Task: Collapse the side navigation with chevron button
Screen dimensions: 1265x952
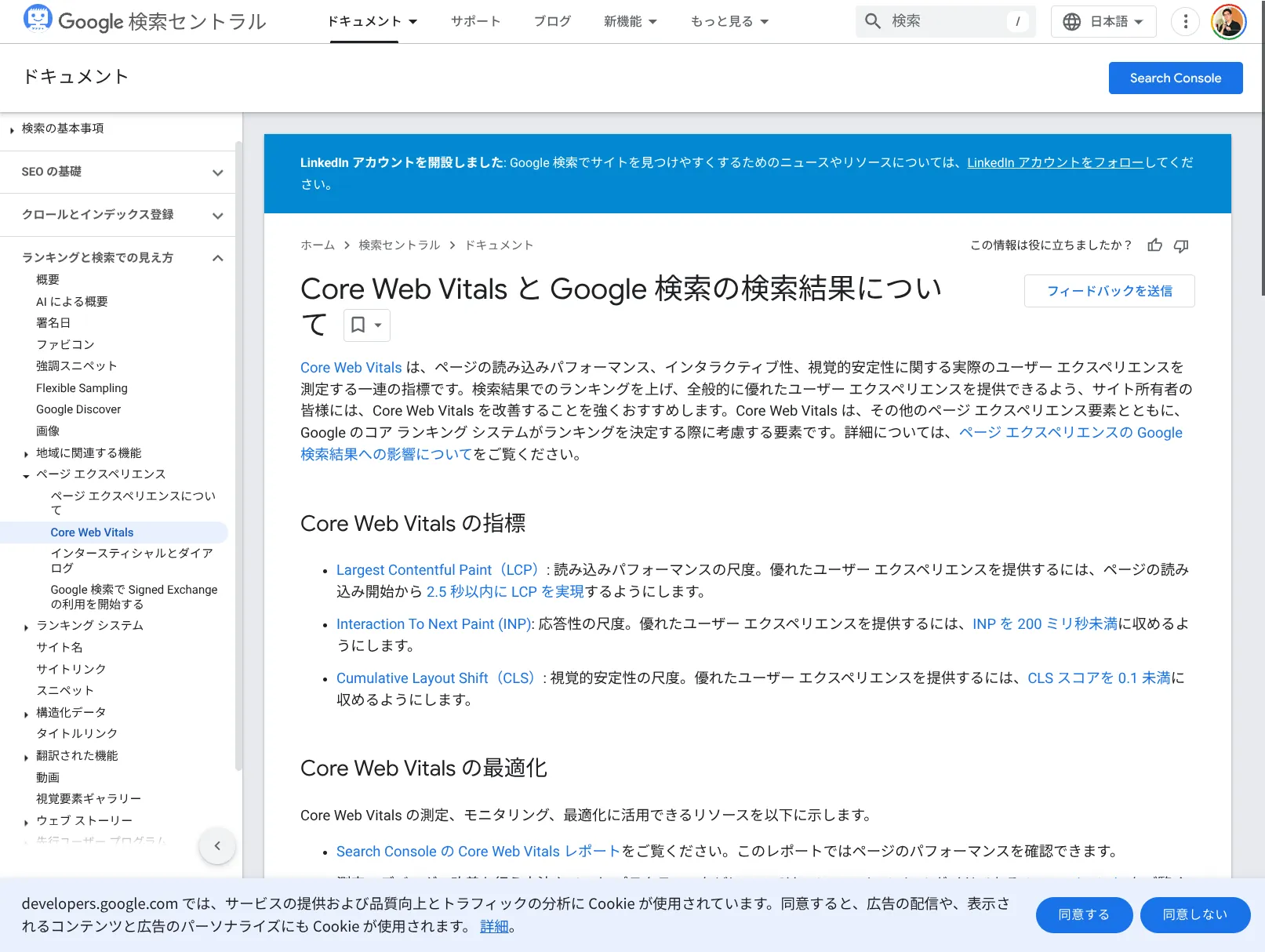Action: pos(217,845)
